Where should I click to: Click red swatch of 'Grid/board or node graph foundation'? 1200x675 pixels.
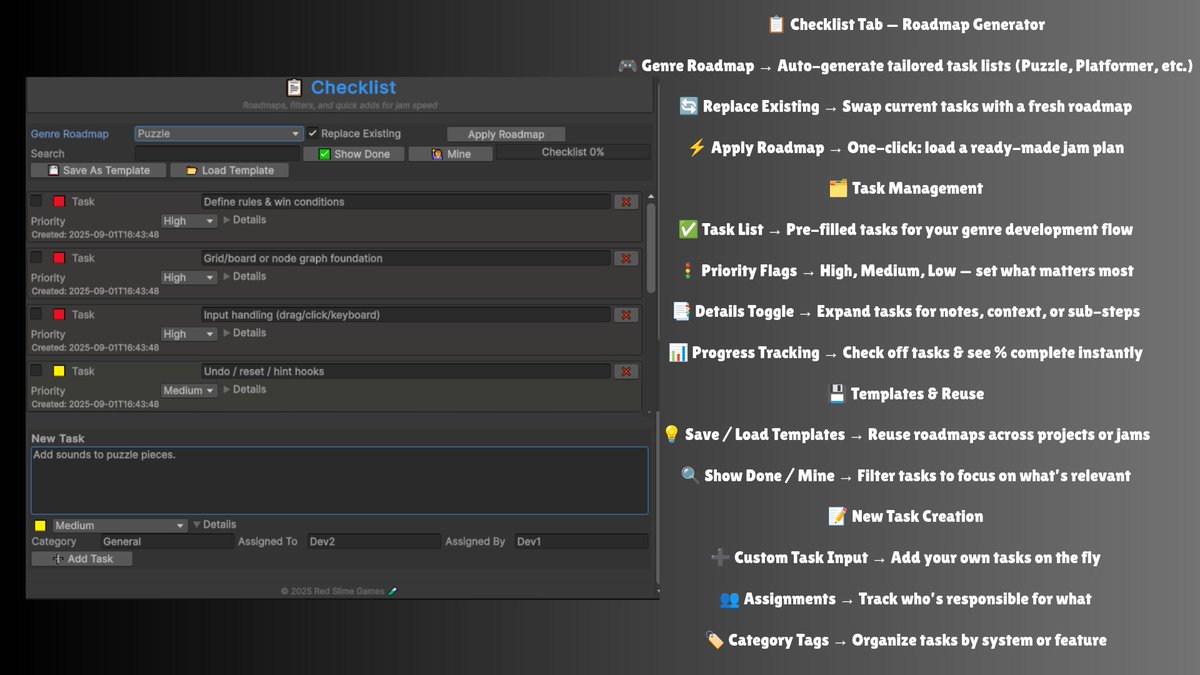pyautogui.click(x=58, y=258)
